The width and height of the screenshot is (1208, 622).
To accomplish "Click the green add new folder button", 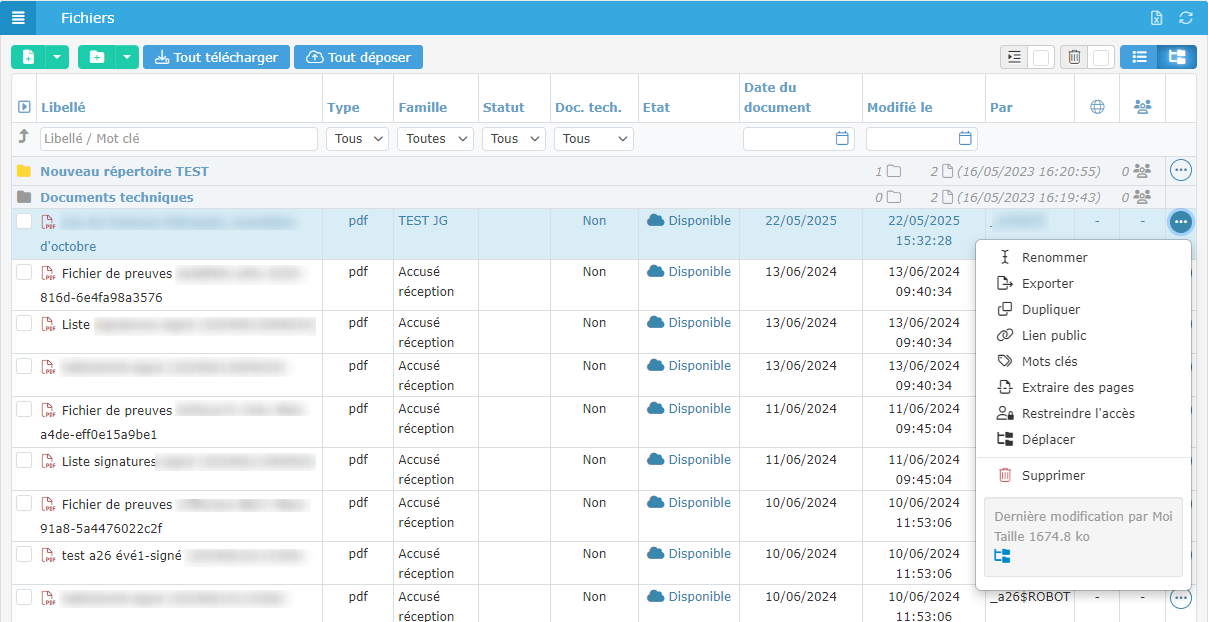I will (96, 57).
